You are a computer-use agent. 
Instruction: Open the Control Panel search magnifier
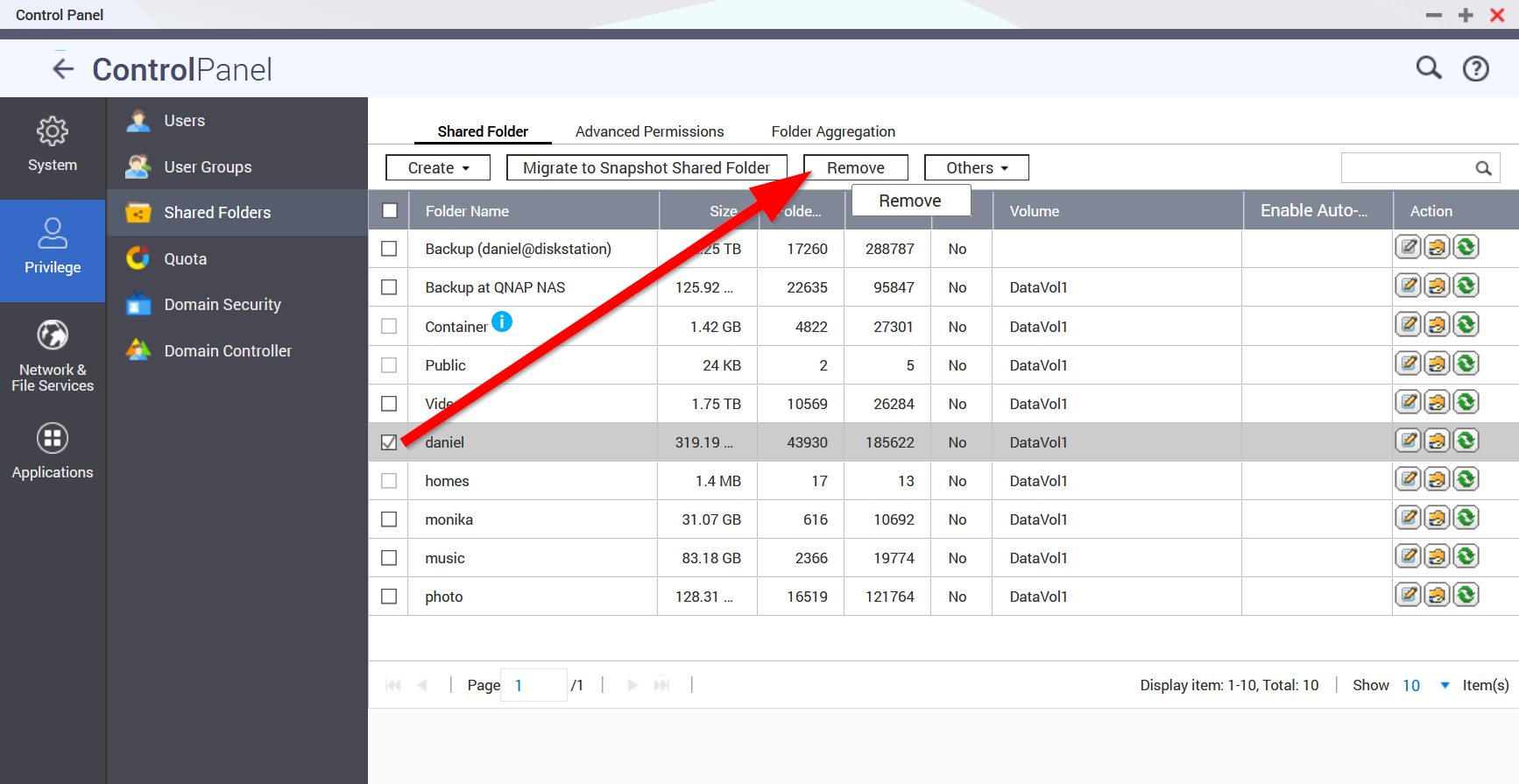click(x=1429, y=67)
